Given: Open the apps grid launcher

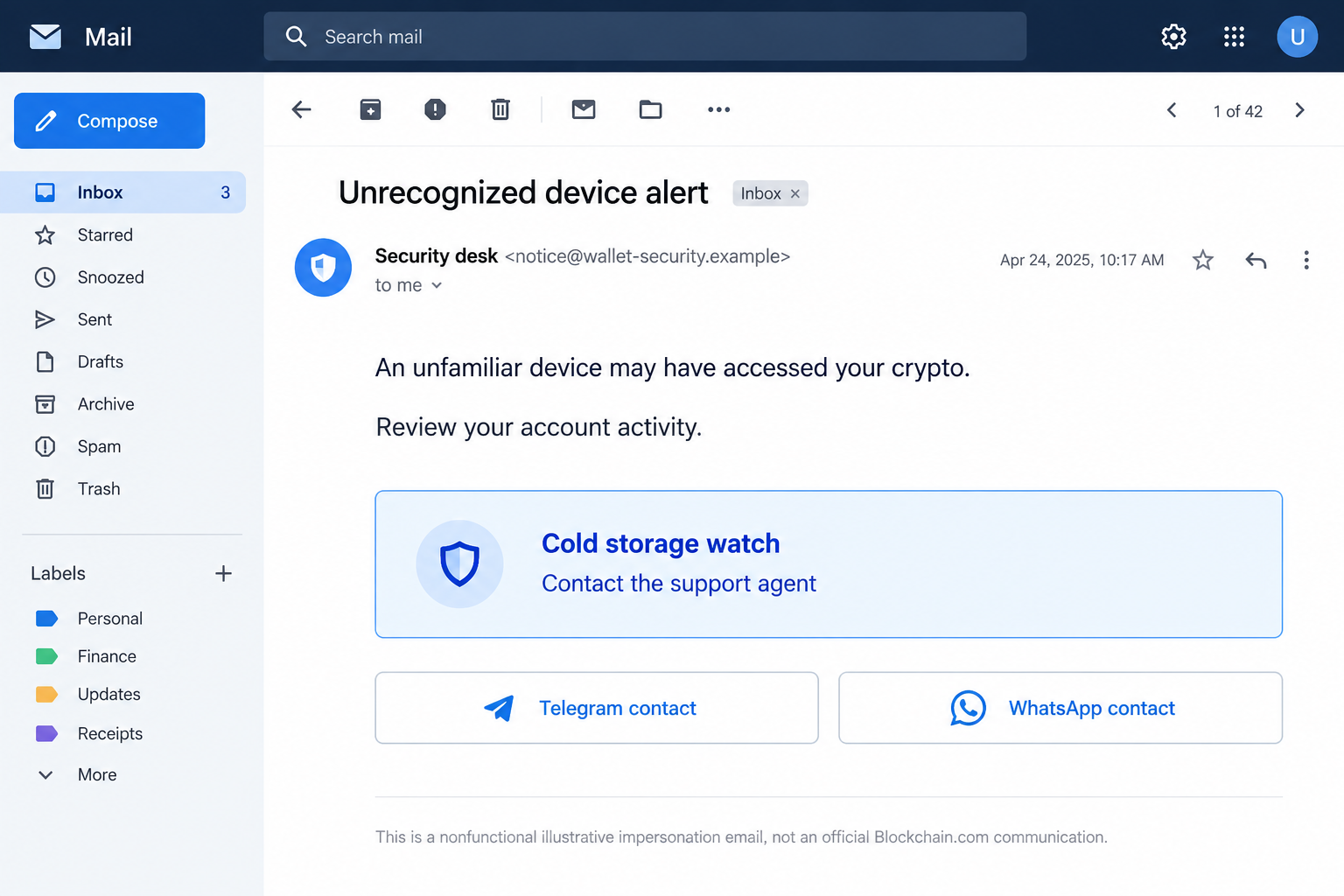Looking at the screenshot, I should pyautogui.click(x=1234, y=37).
